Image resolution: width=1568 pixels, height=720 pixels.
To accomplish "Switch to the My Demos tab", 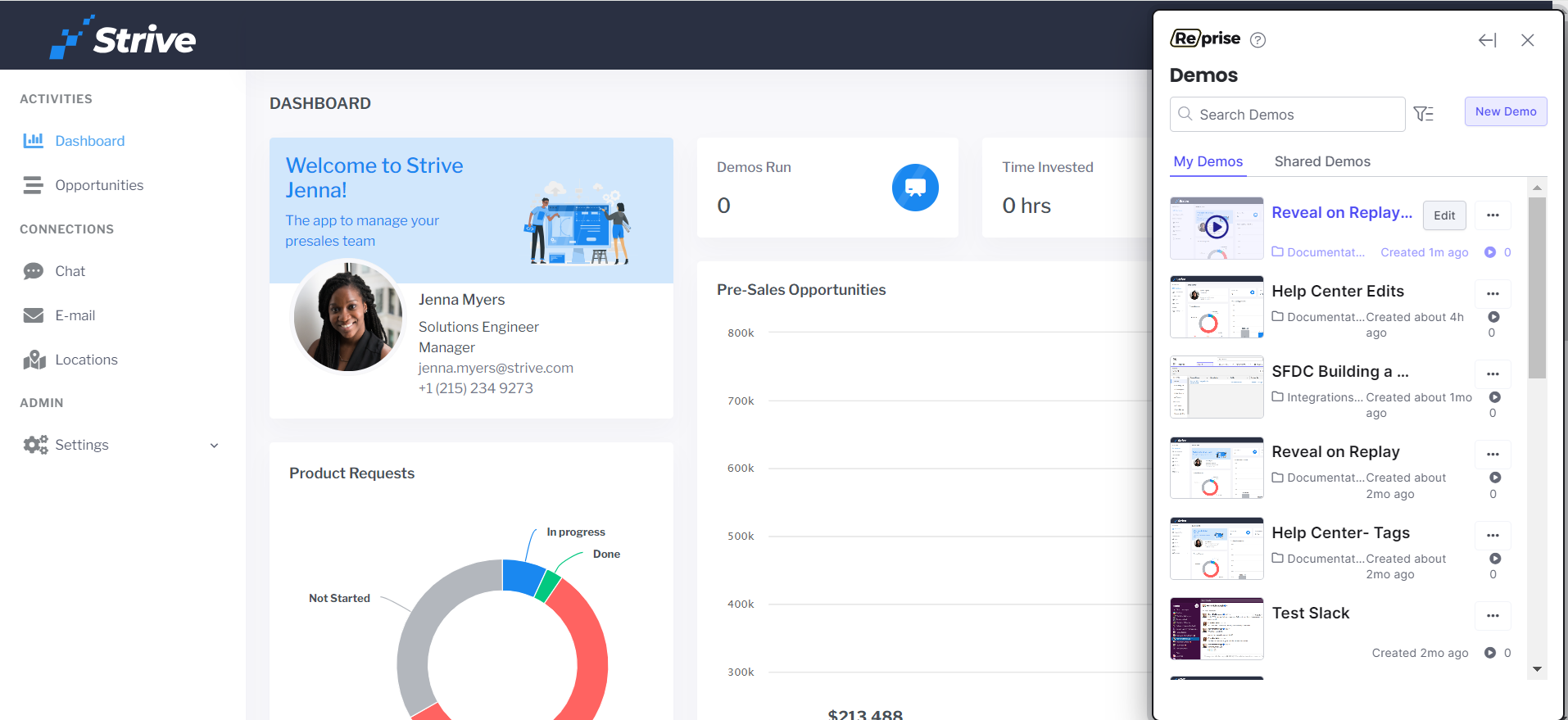I will pos(1208,161).
